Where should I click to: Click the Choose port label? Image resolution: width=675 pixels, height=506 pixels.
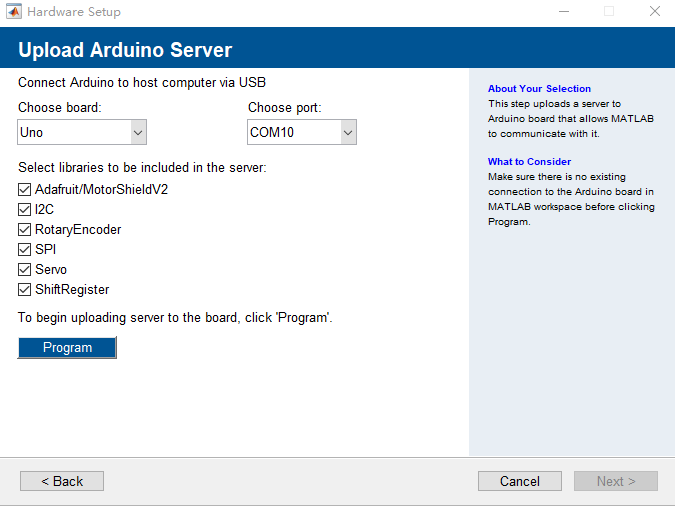285,107
